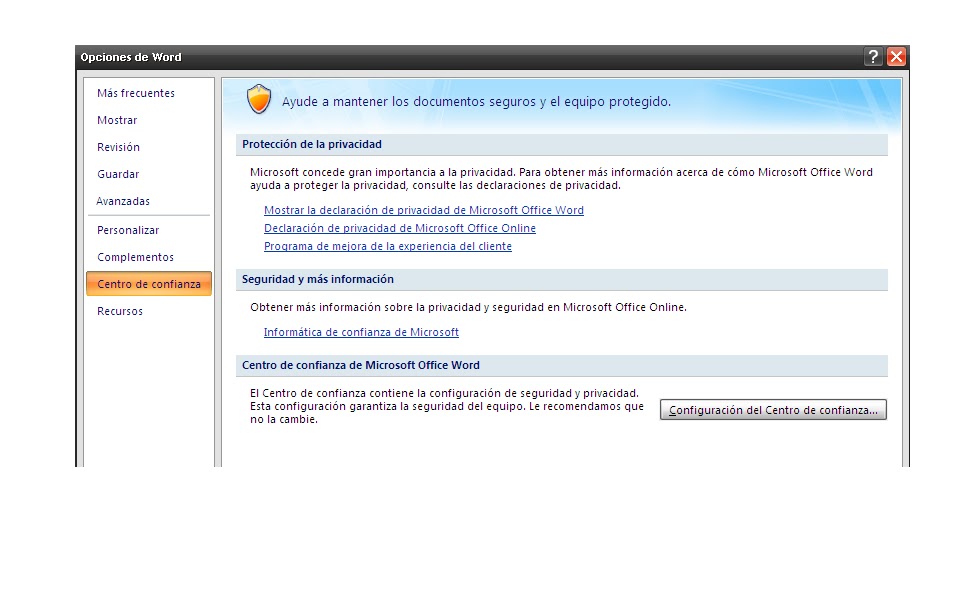Open Mostrar la declaración de privacidad link

pyautogui.click(x=423, y=210)
